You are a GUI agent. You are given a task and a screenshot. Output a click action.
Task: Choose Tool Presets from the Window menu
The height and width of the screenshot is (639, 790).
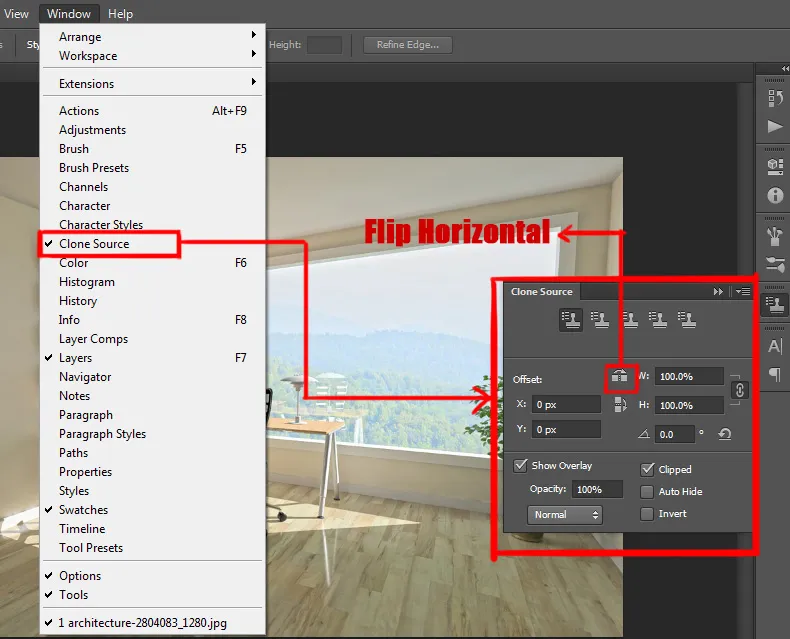click(153, 548)
